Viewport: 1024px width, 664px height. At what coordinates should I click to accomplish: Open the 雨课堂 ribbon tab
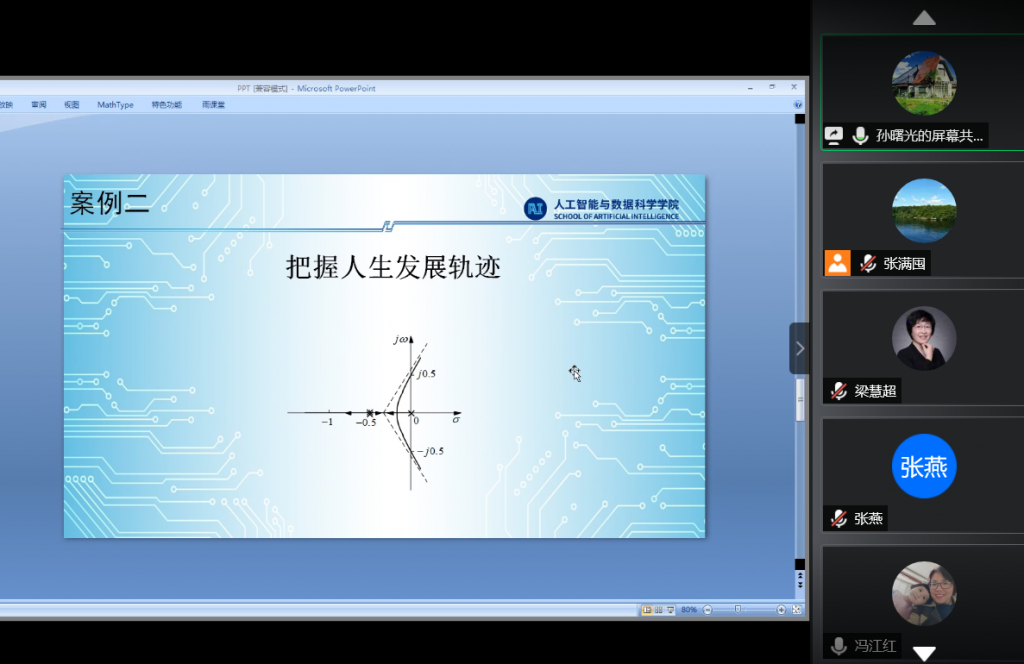tap(213, 104)
